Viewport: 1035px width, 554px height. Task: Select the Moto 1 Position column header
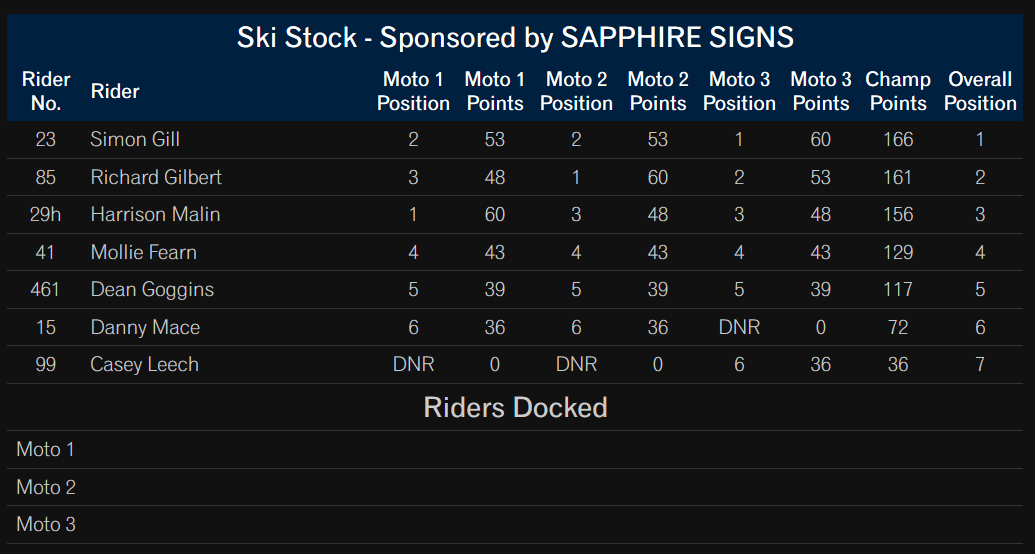413,91
